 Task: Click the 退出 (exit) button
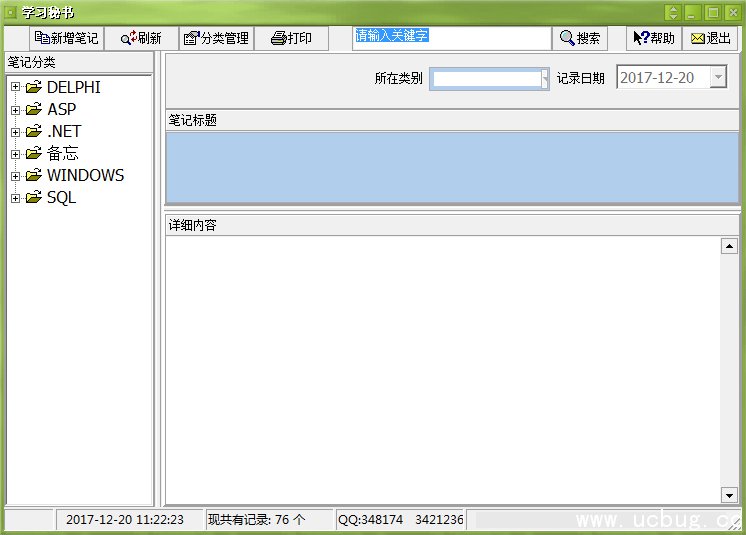[710, 38]
